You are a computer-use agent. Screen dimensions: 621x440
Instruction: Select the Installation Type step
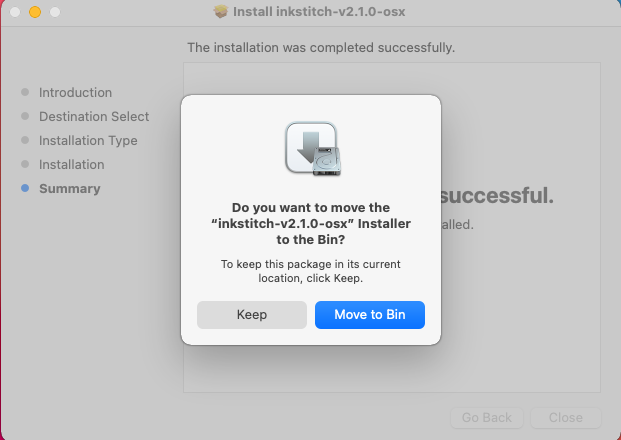[88, 141]
